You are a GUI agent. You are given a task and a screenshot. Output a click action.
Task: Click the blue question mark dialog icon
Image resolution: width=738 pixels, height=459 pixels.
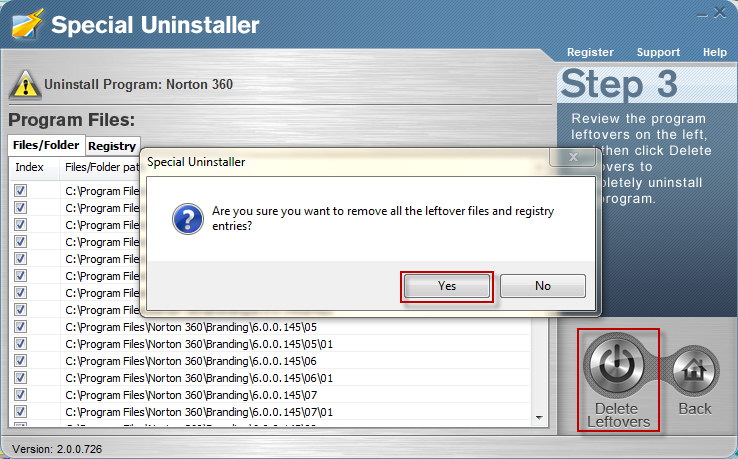pos(187,219)
